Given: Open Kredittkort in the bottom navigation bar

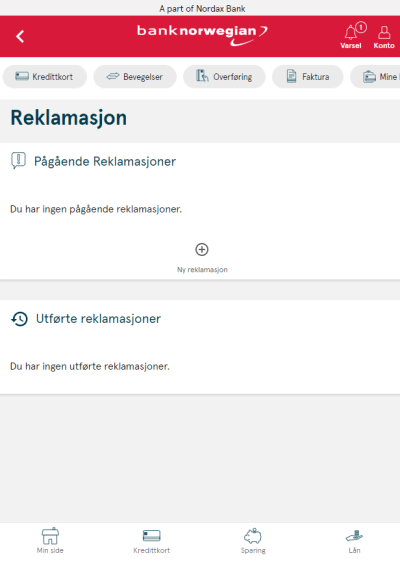Looking at the screenshot, I should [152, 542].
